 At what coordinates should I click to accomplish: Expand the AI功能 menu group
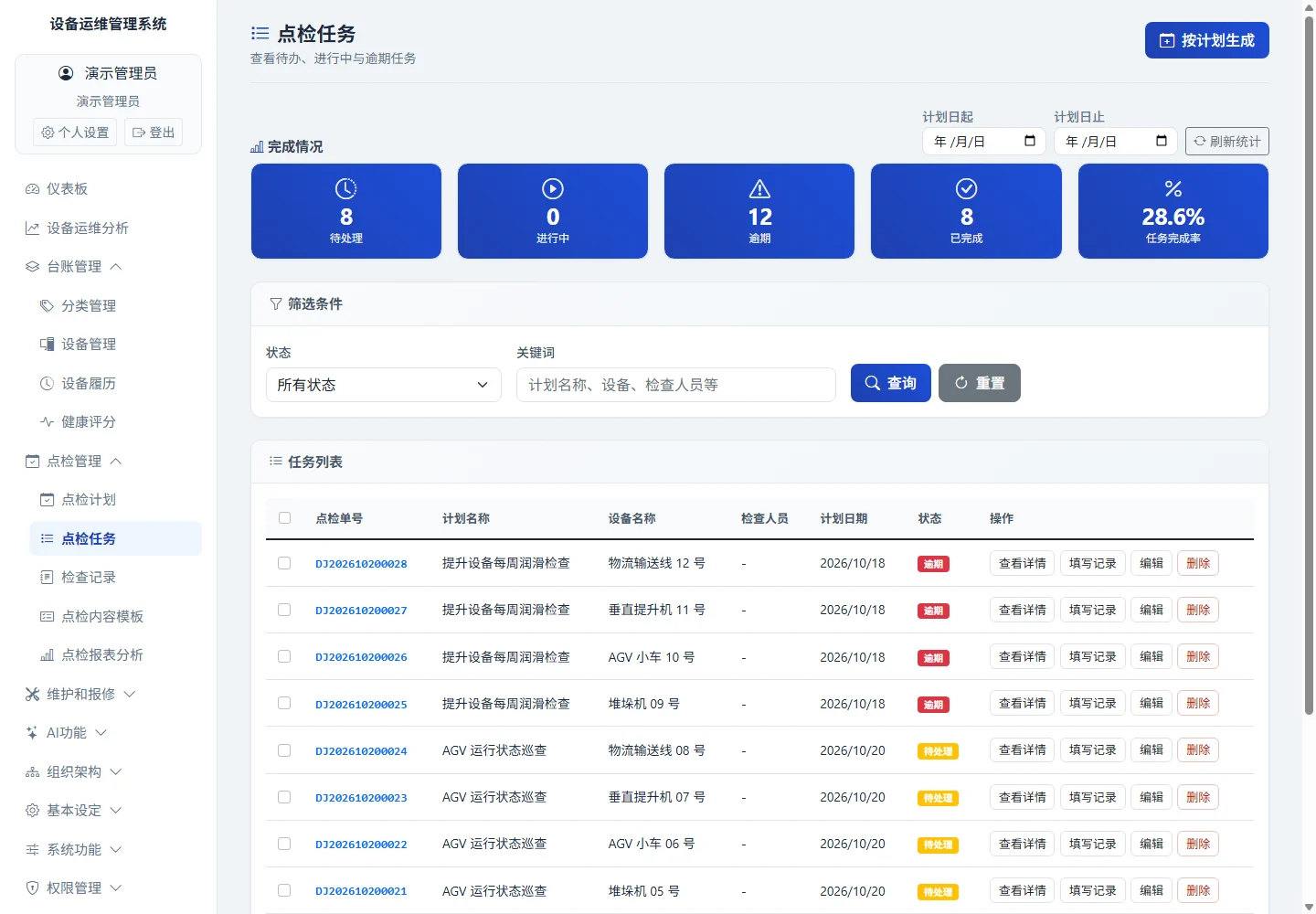coord(66,733)
